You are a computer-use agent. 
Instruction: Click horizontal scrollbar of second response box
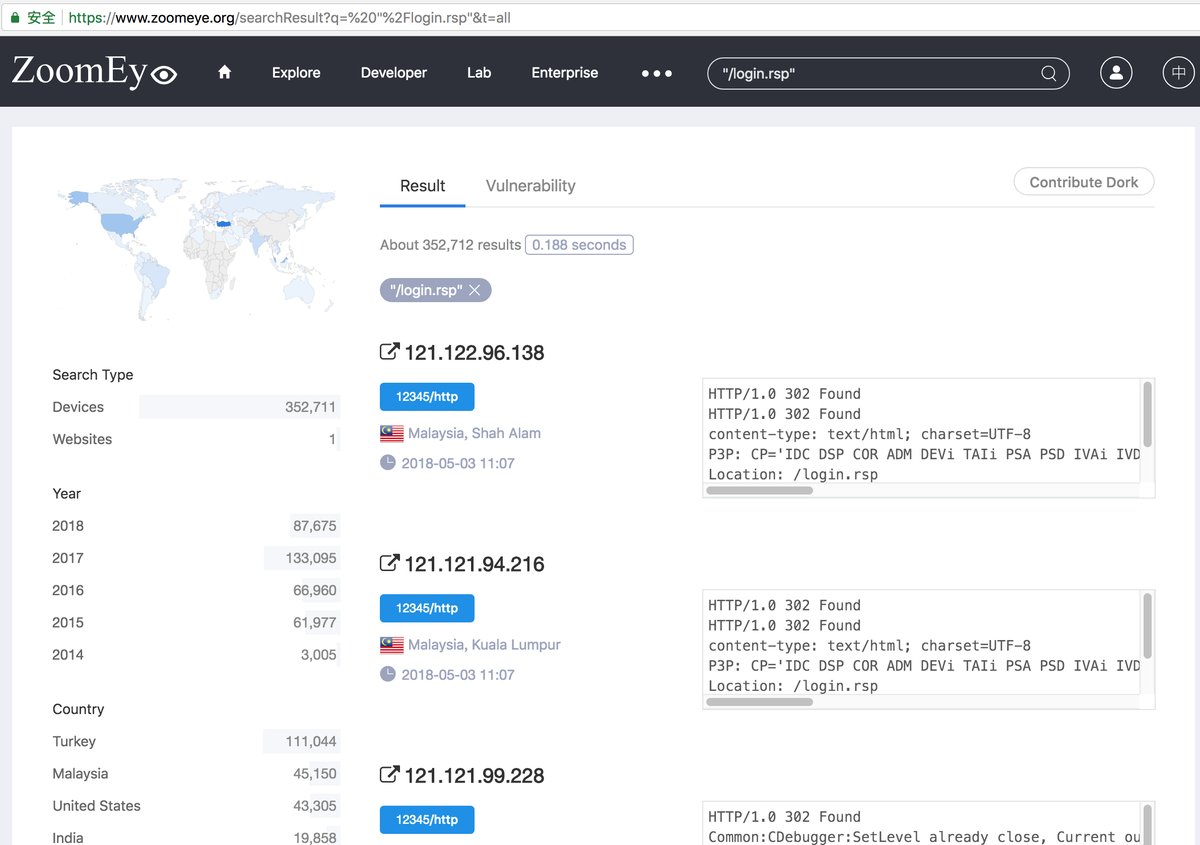coord(759,702)
